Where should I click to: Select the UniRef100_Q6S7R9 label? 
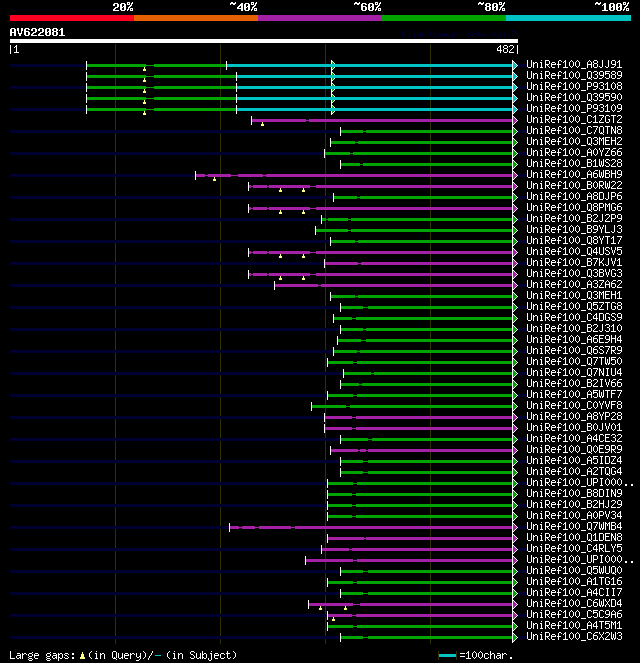[x=574, y=351]
